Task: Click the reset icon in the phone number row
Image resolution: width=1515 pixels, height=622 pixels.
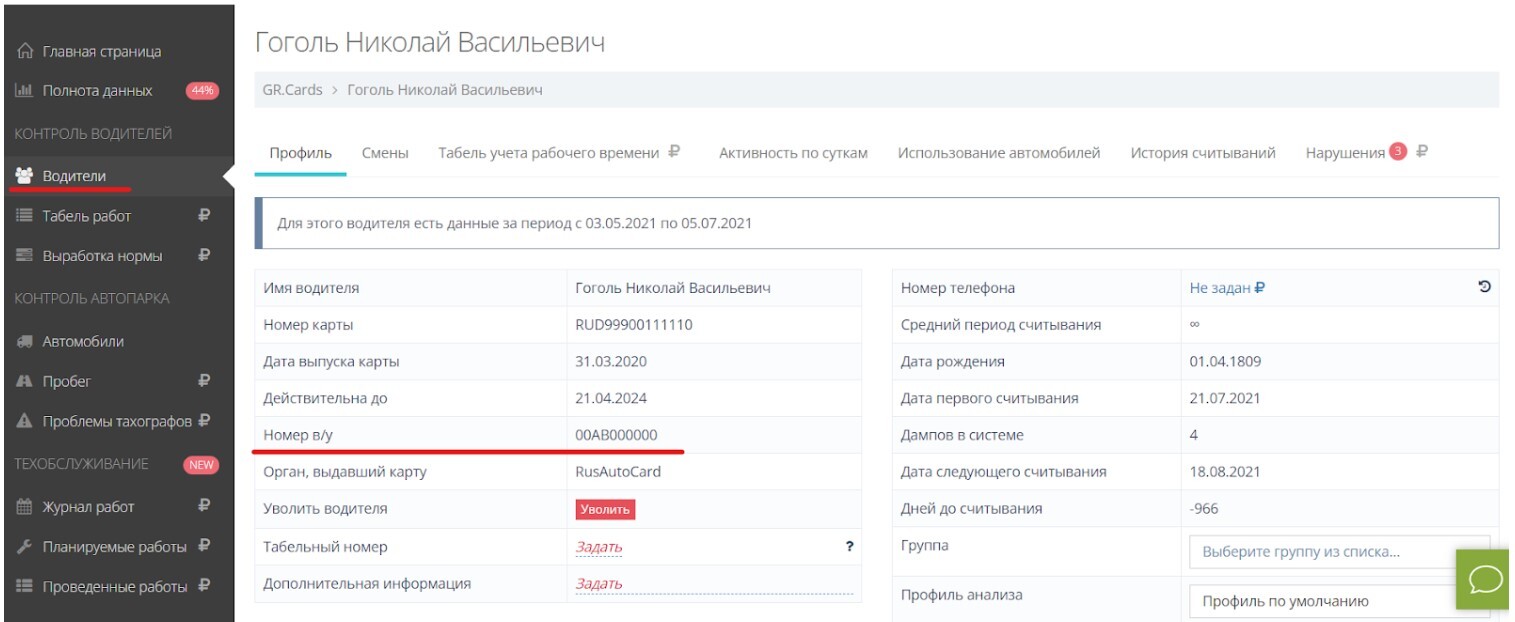Action: (x=1484, y=287)
